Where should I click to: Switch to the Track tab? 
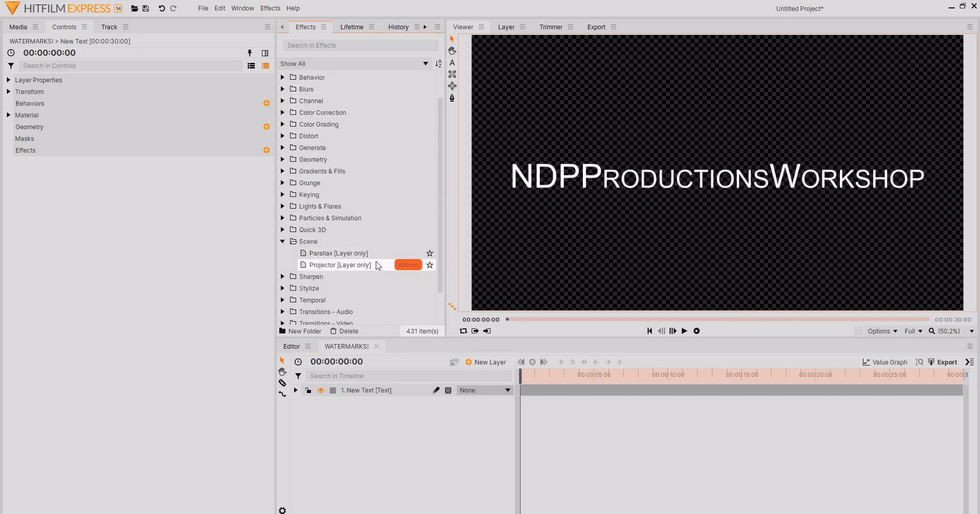(x=109, y=27)
